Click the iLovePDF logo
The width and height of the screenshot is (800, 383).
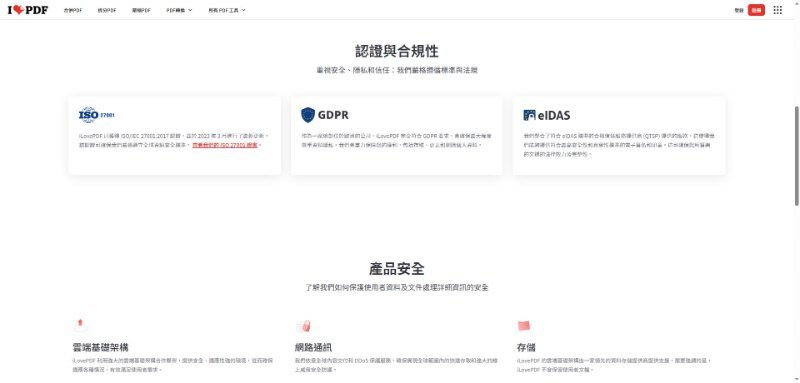click(x=28, y=10)
